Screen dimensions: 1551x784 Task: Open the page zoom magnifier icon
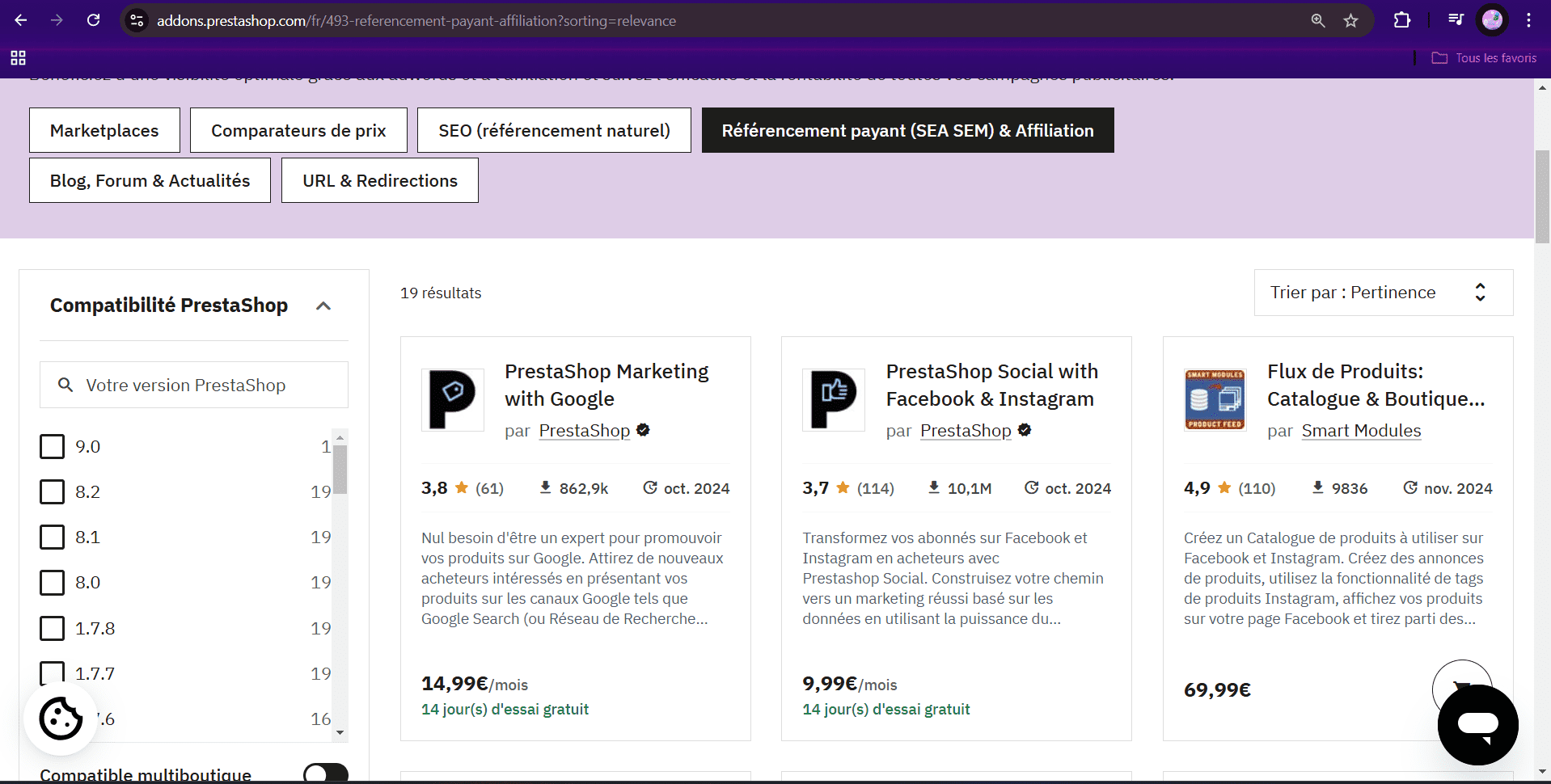point(1318,20)
